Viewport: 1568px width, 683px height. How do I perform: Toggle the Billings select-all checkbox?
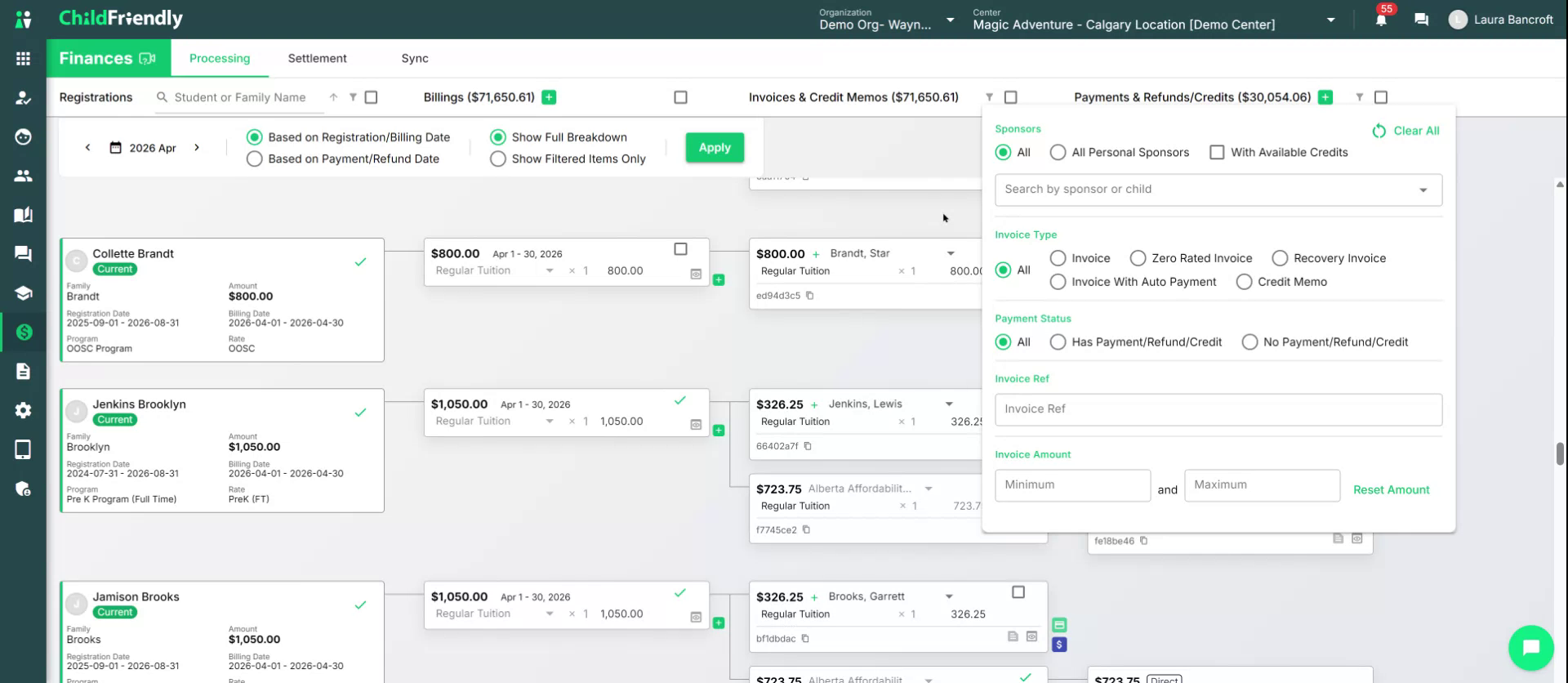click(x=680, y=97)
